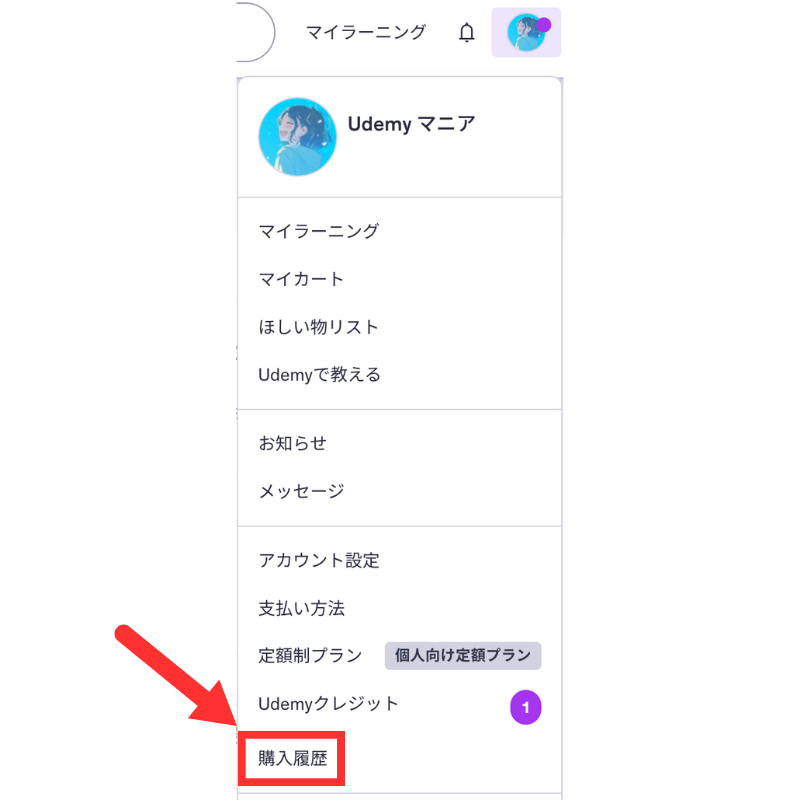Viewport: 800px width, 800px height.
Task: Click the Udemy マニア username text
Action: (x=411, y=124)
